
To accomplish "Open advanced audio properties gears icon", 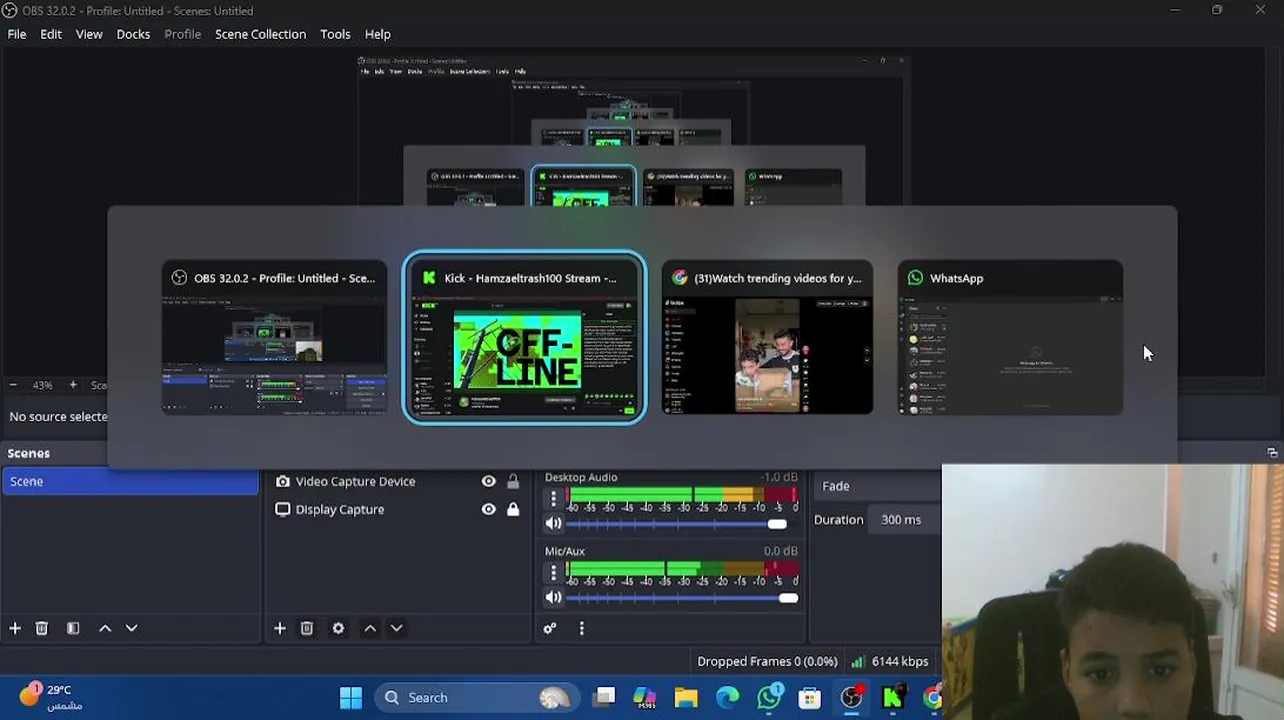I will click(x=550, y=628).
